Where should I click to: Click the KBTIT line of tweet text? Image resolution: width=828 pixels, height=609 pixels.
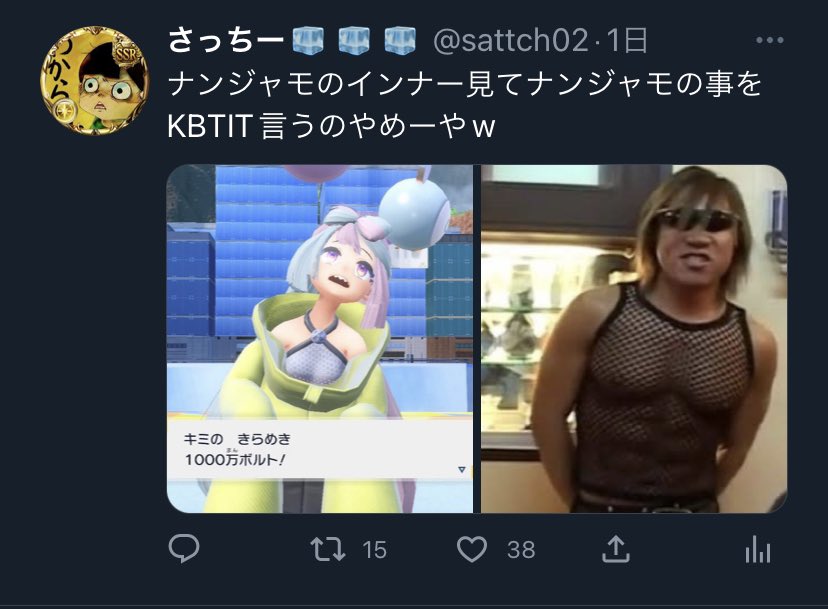331,126
